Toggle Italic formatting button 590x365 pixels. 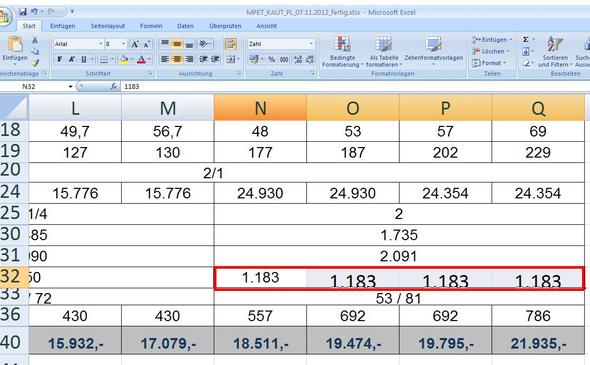point(71,59)
